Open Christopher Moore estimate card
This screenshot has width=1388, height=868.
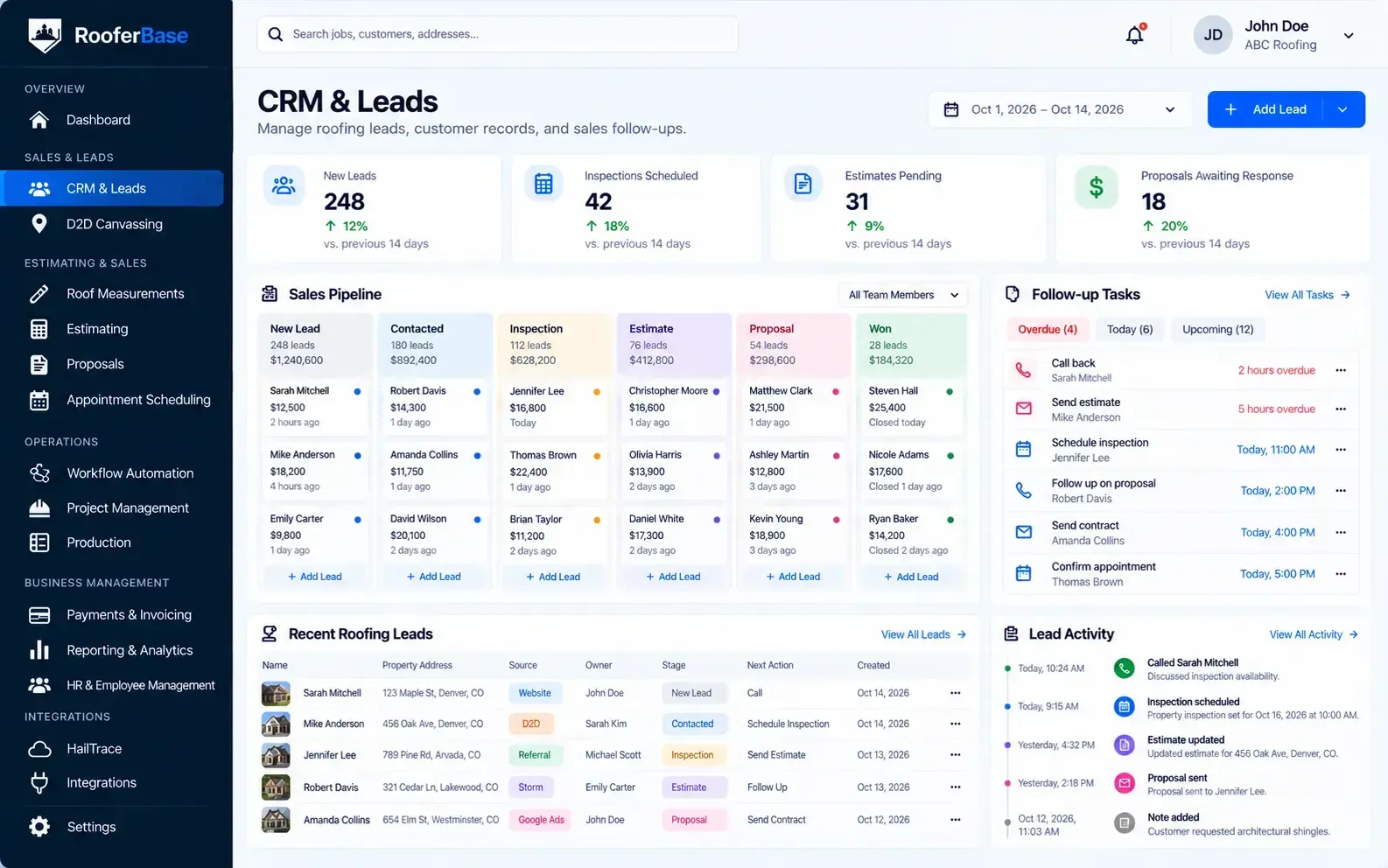click(x=674, y=407)
